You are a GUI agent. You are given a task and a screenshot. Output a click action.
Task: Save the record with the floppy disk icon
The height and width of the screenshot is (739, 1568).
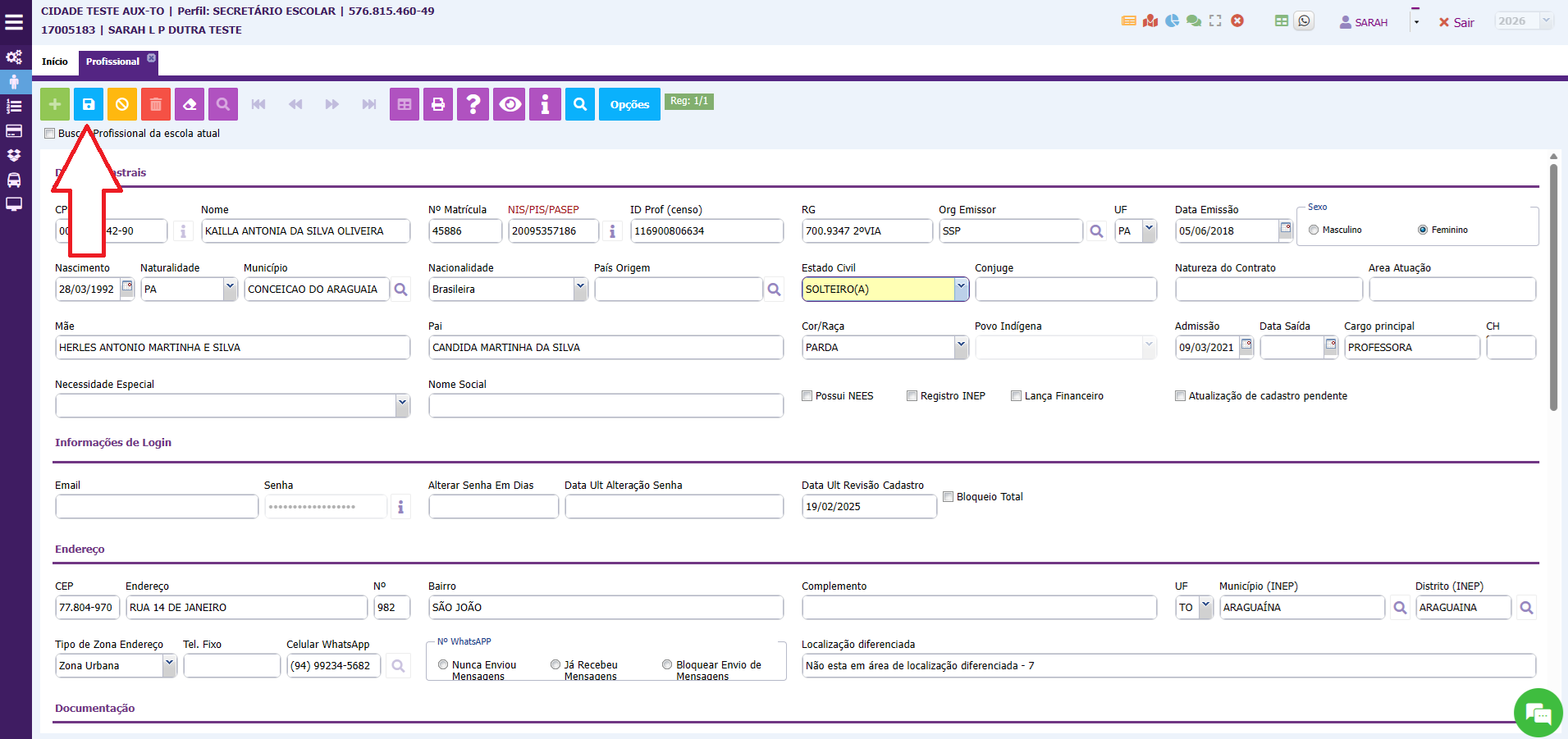[89, 104]
